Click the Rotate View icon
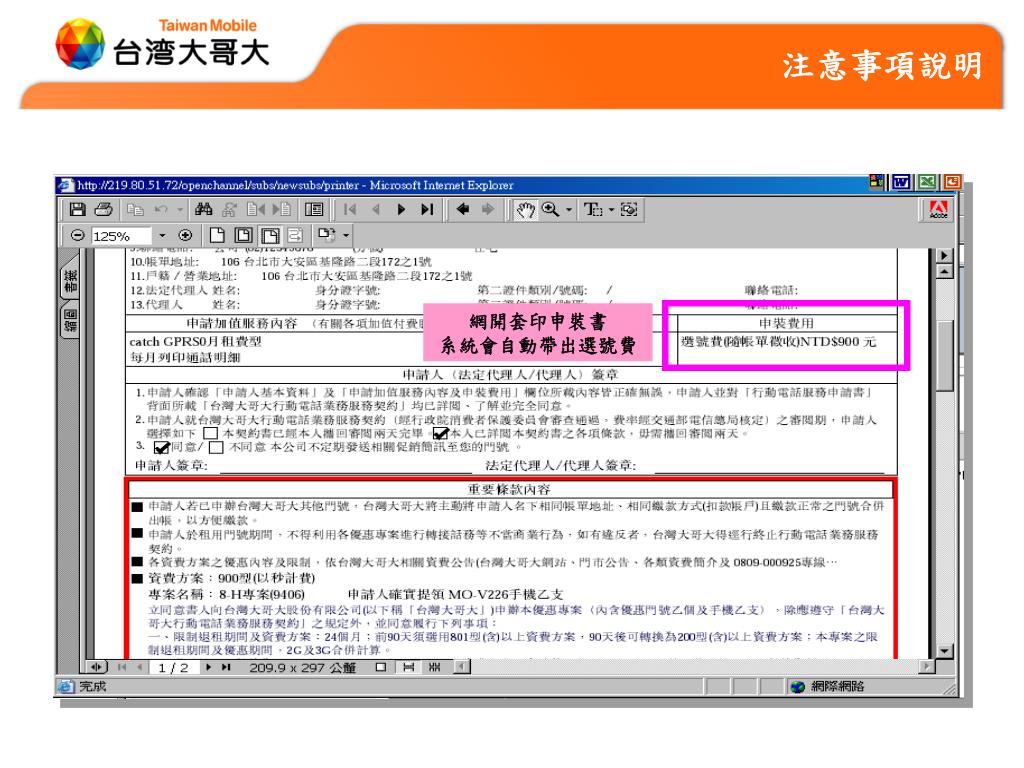The image size is (1024, 768). (x=327, y=234)
